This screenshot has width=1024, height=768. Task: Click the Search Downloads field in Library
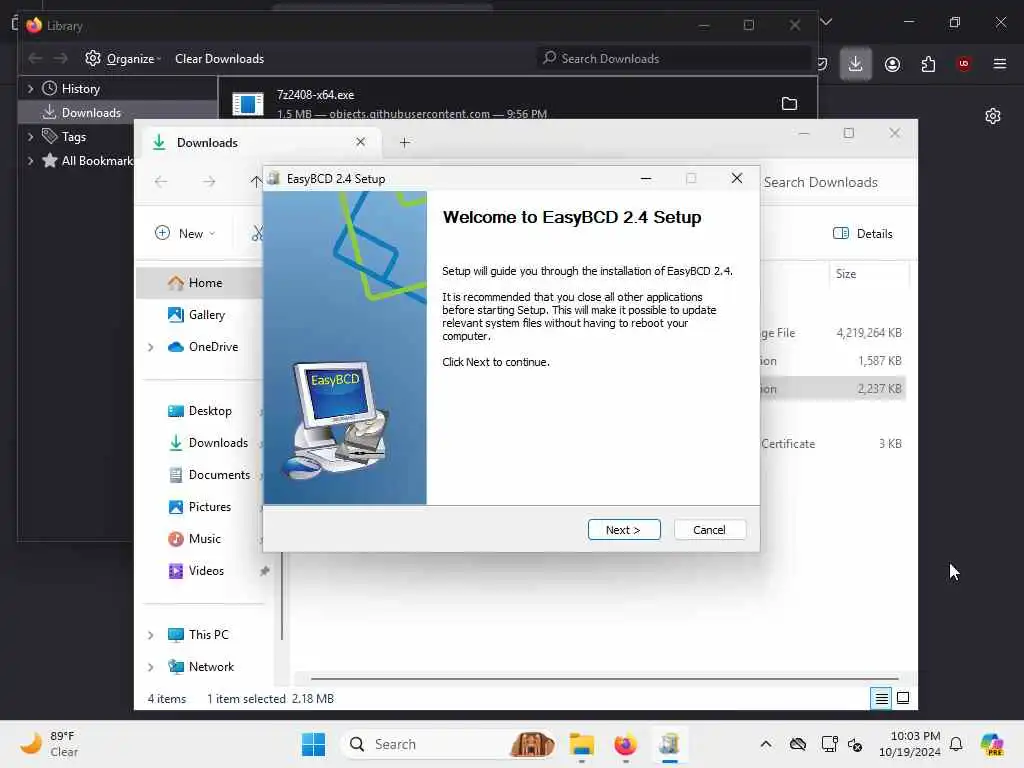(675, 59)
